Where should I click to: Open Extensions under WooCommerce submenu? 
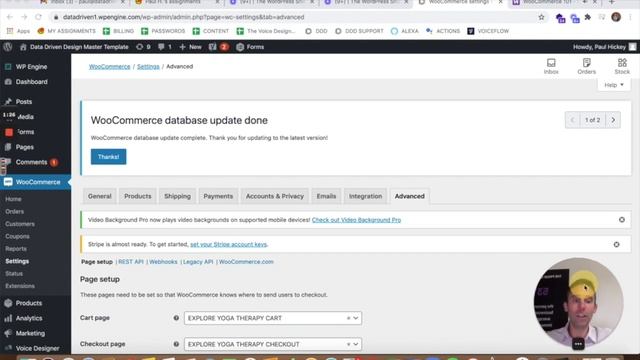click(x=20, y=286)
